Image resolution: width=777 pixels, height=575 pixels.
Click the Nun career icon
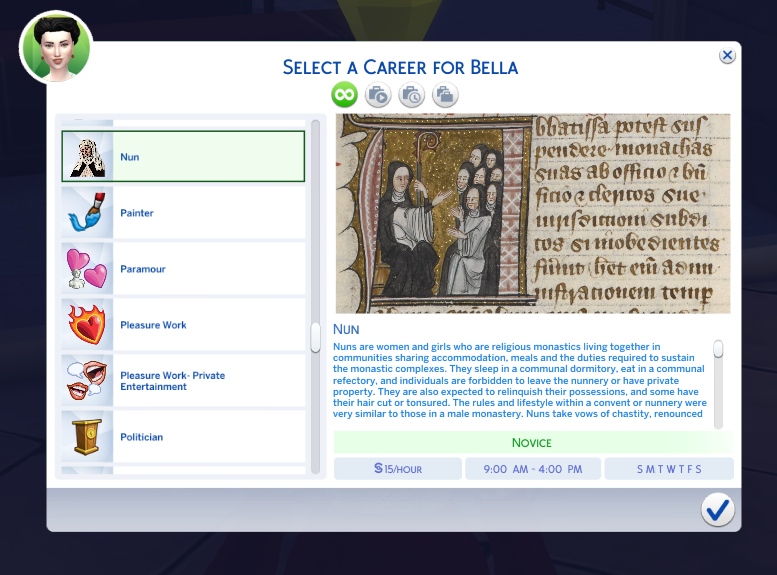pyautogui.click(x=87, y=157)
